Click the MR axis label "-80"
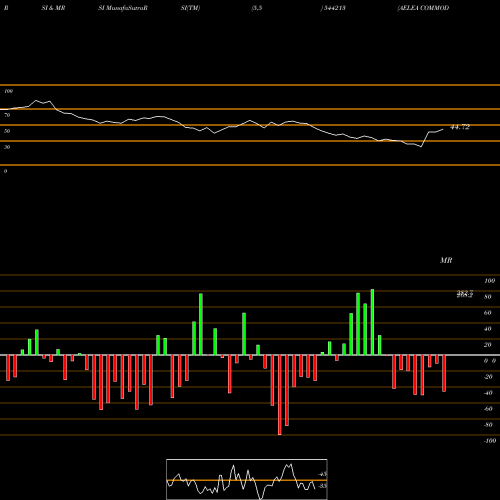The height and width of the screenshot is (500, 500). [x=488, y=425]
